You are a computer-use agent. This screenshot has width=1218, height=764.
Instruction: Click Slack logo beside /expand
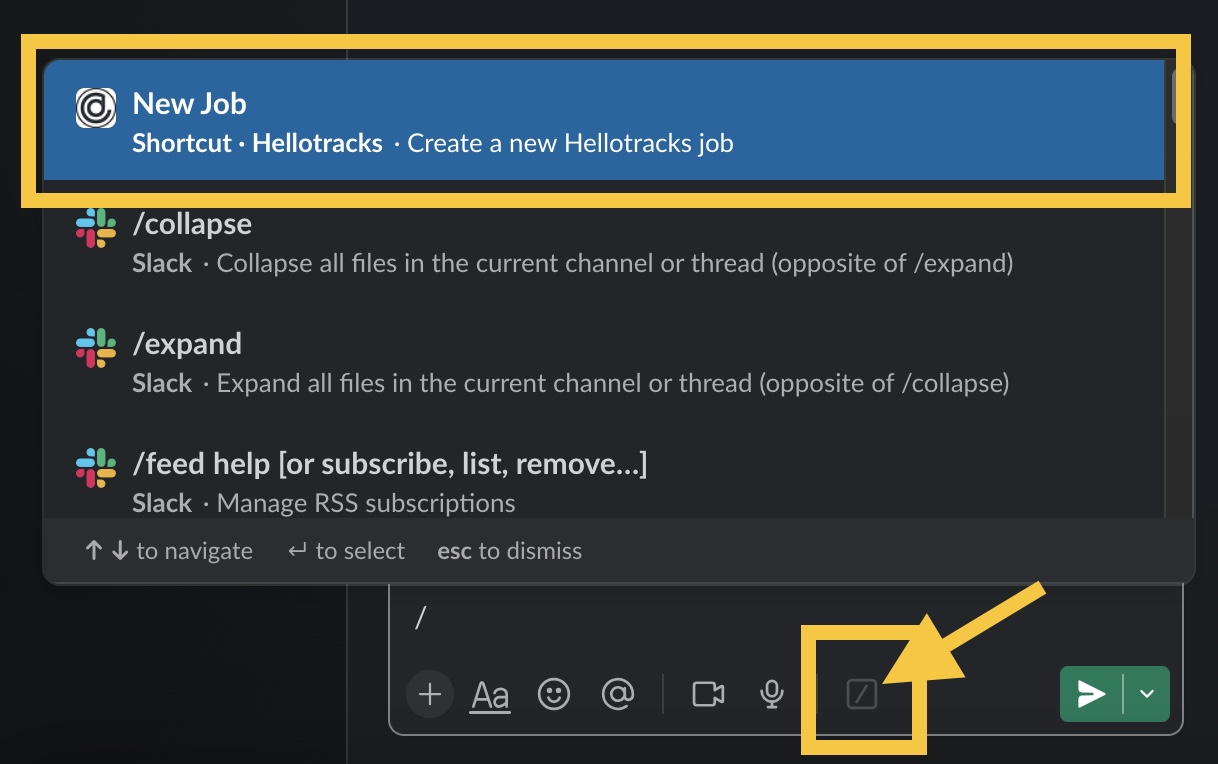96,348
